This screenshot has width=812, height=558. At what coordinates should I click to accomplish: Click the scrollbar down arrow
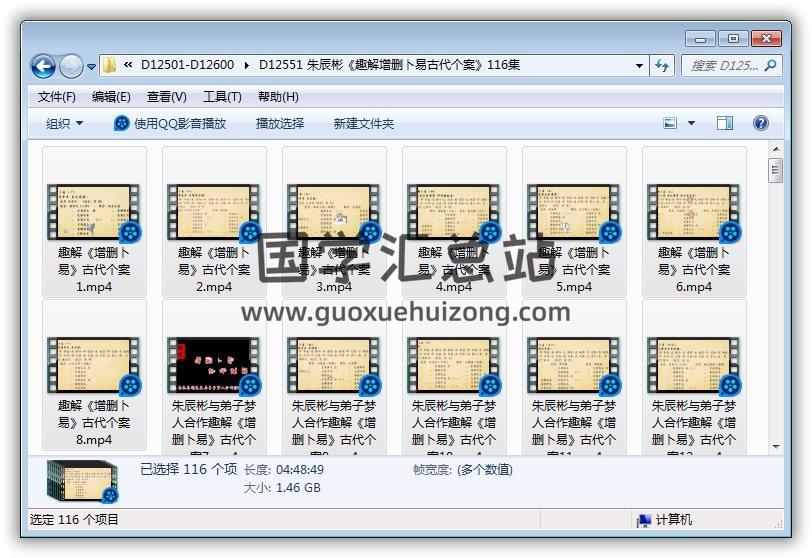pyautogui.click(x=776, y=446)
